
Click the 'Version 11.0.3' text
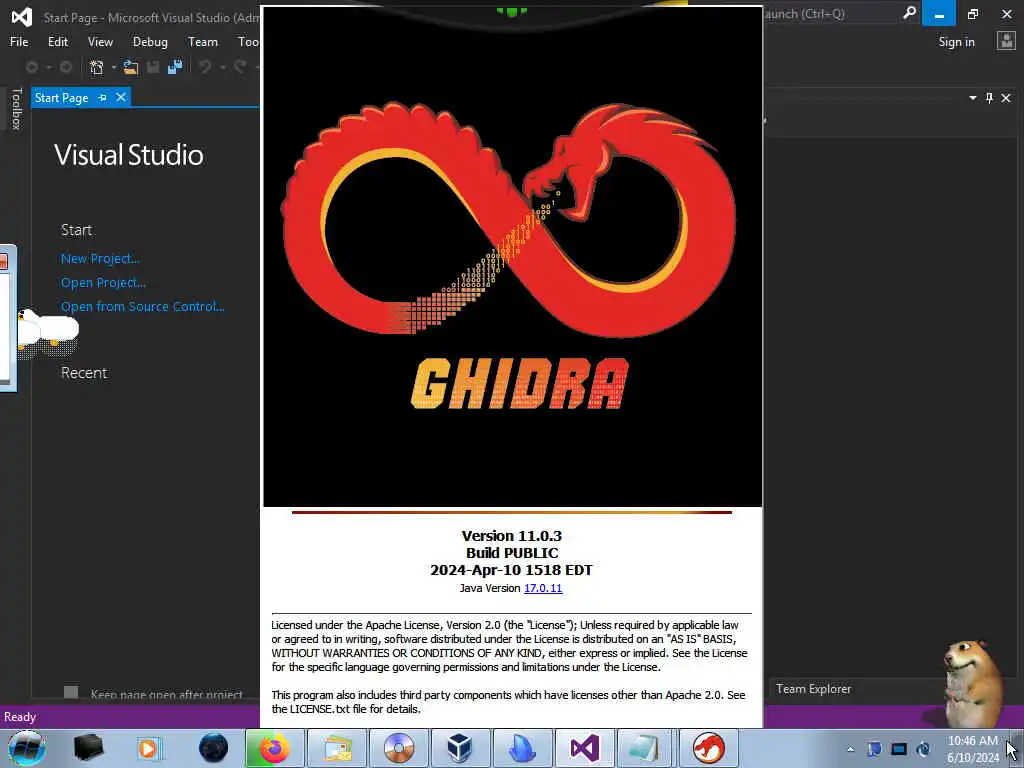[x=511, y=536]
